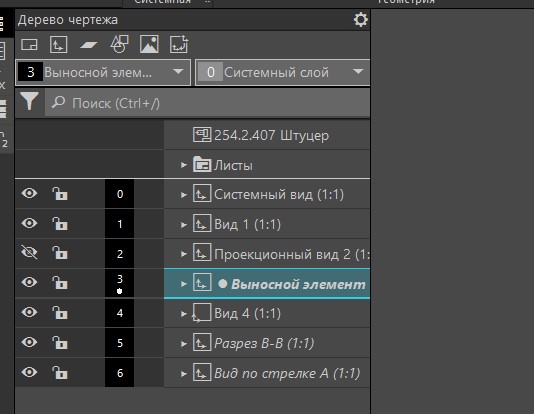Click view number 0 cell

point(120,194)
